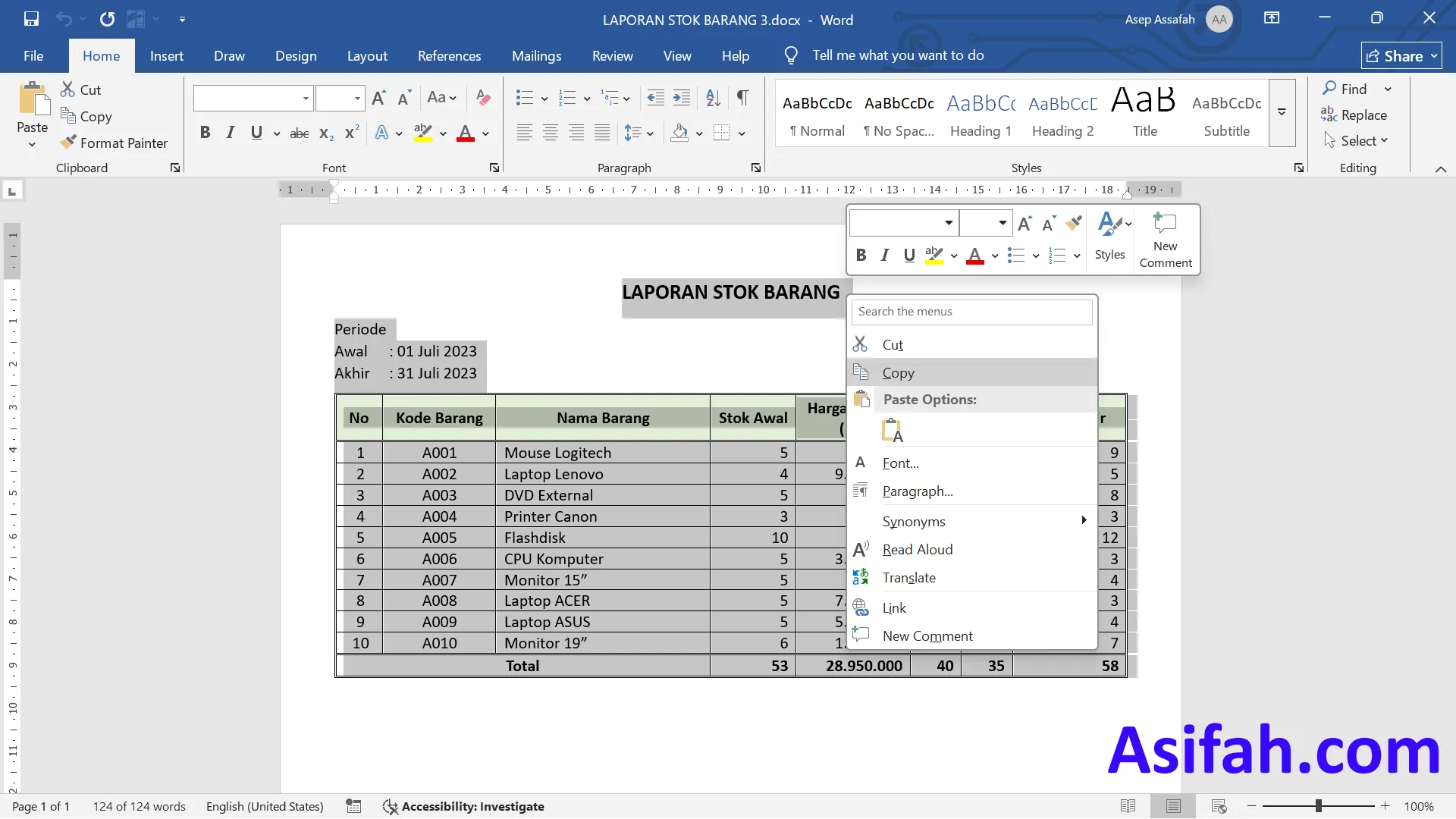The image size is (1456, 819).
Task: Click the Strikethrough icon
Action: click(300, 133)
